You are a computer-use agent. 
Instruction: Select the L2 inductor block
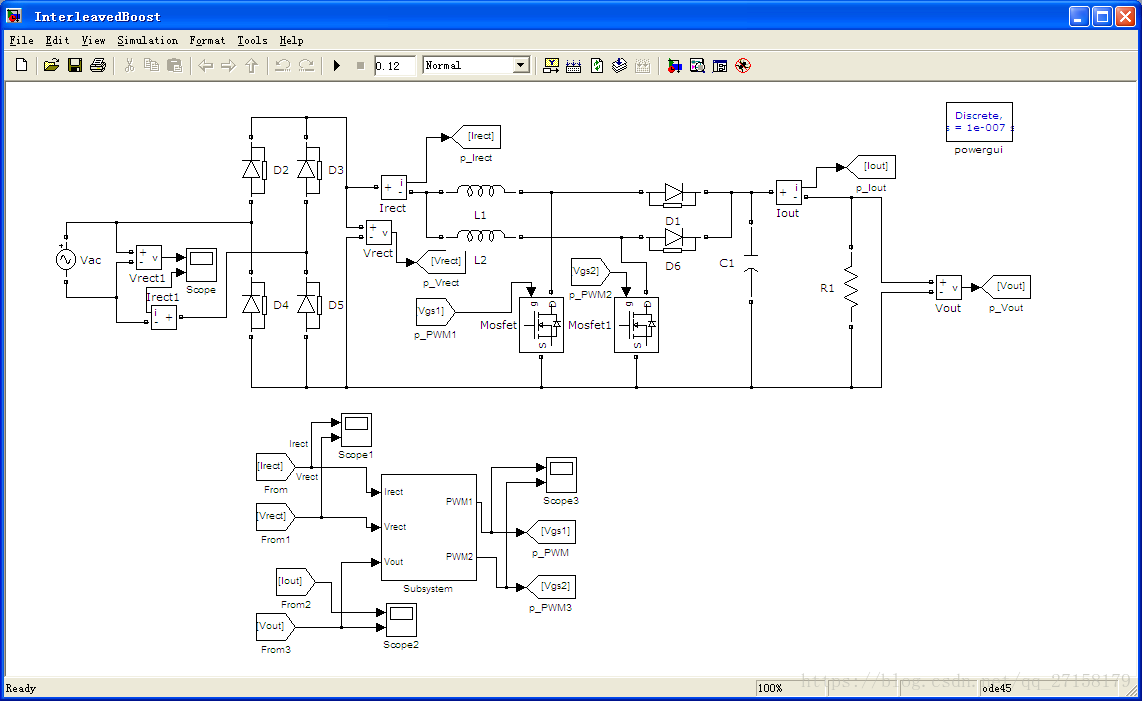(x=481, y=236)
